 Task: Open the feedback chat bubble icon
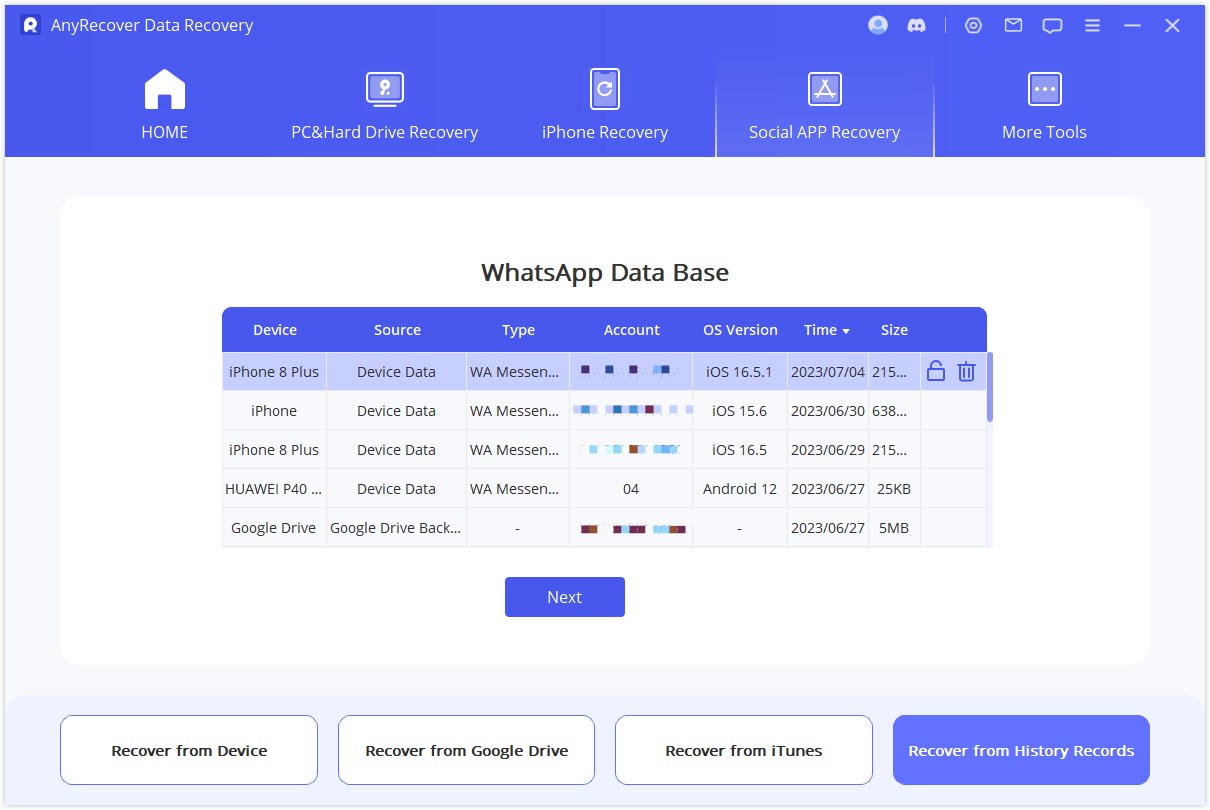pyautogui.click(x=1052, y=25)
